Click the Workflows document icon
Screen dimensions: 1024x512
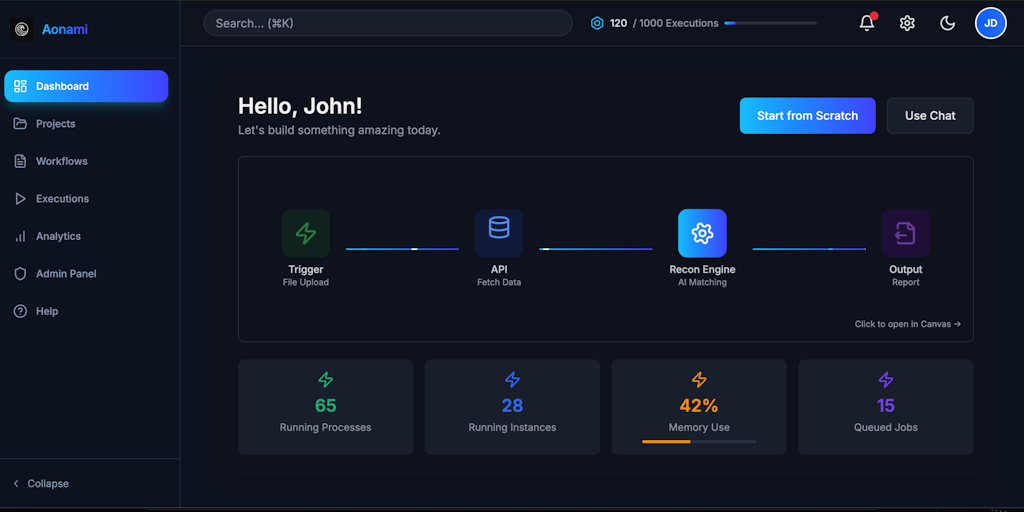pyautogui.click(x=20, y=161)
